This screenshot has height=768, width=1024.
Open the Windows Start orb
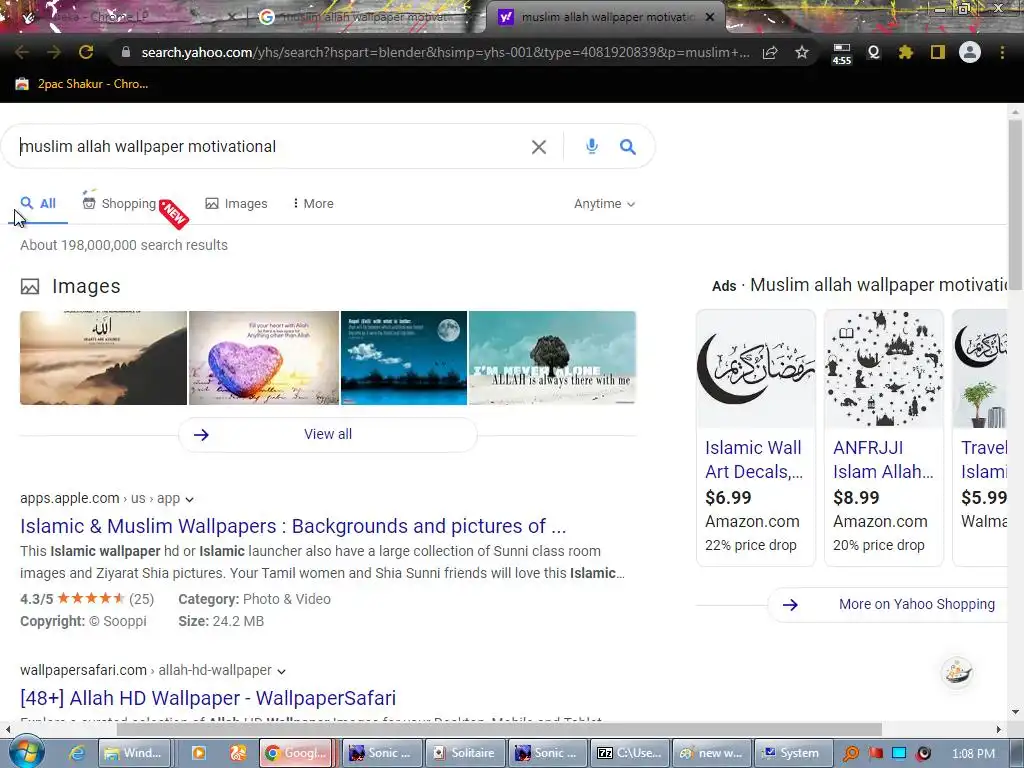(x=26, y=752)
